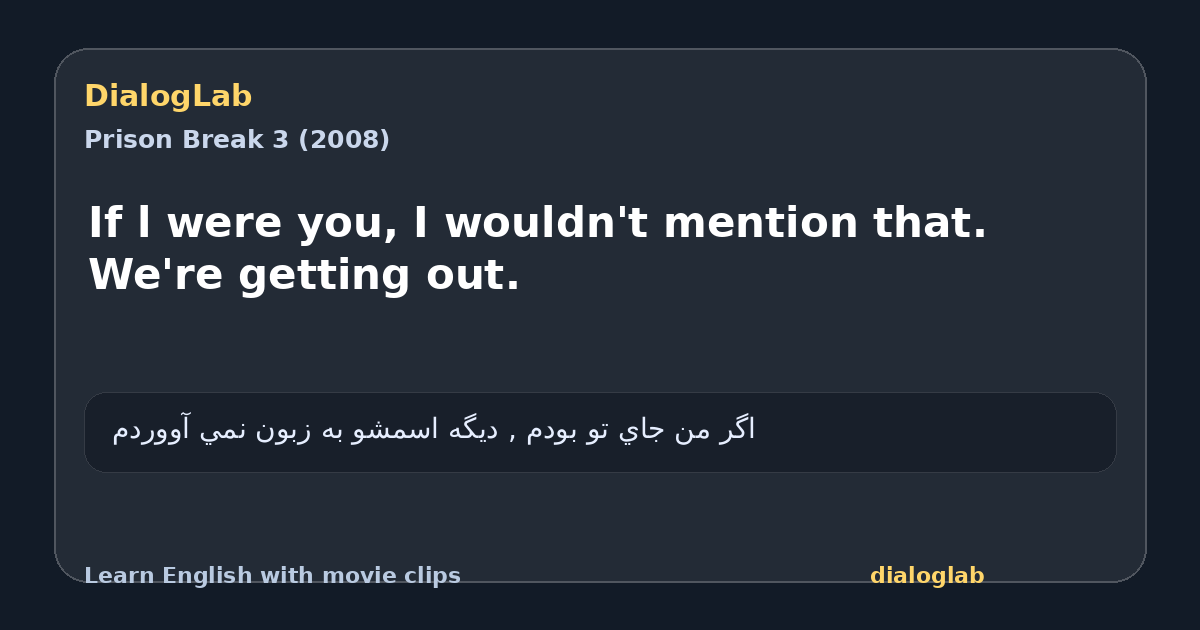Click the "Learn English with movie clips" tagline
The height and width of the screenshot is (630, 1200).
point(272,576)
